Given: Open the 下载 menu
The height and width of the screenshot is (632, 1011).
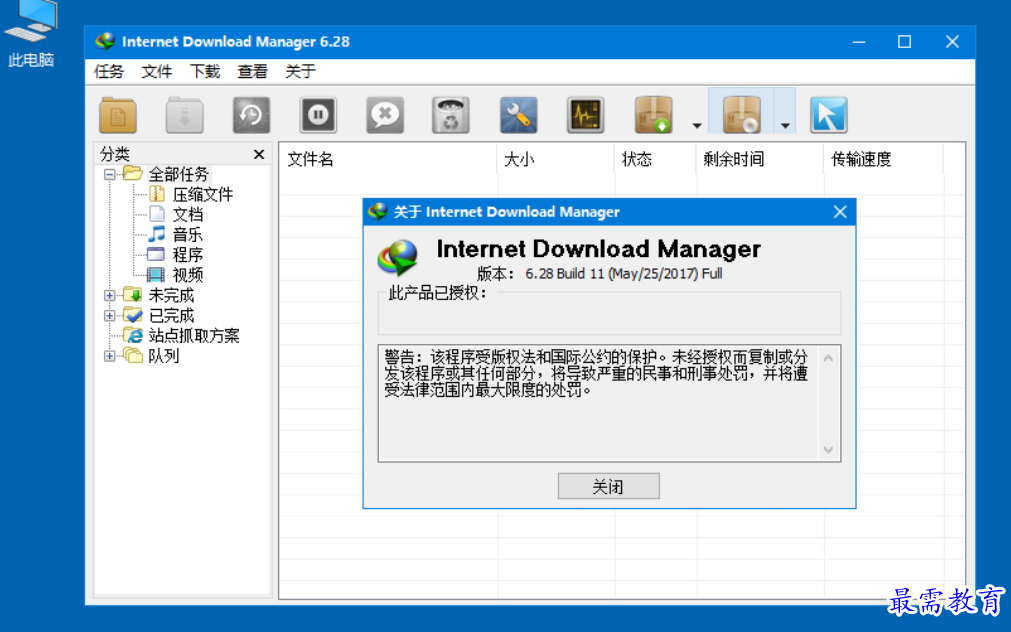Looking at the screenshot, I should pyautogui.click(x=205, y=72).
